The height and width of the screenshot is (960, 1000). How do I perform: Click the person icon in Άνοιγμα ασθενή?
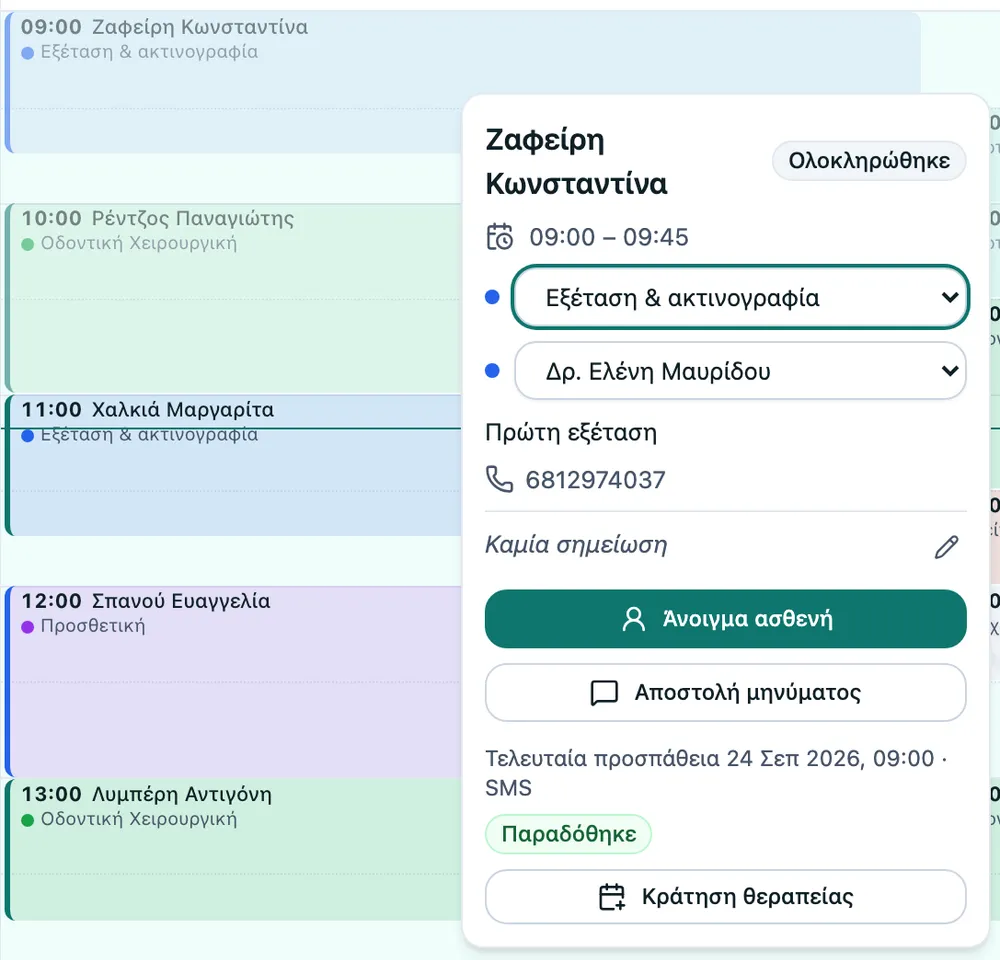point(633,619)
